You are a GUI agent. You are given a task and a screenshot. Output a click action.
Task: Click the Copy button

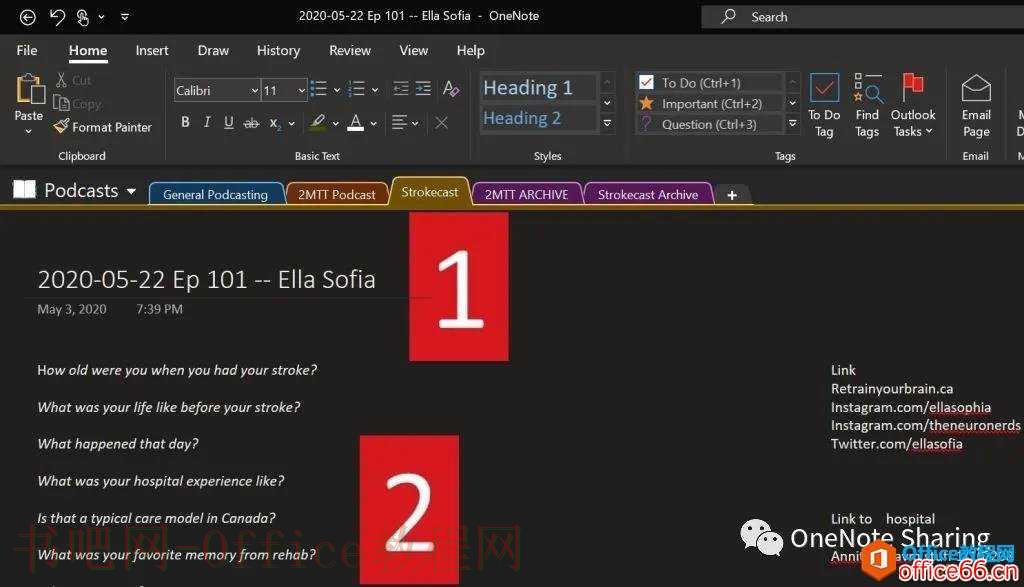click(77, 104)
